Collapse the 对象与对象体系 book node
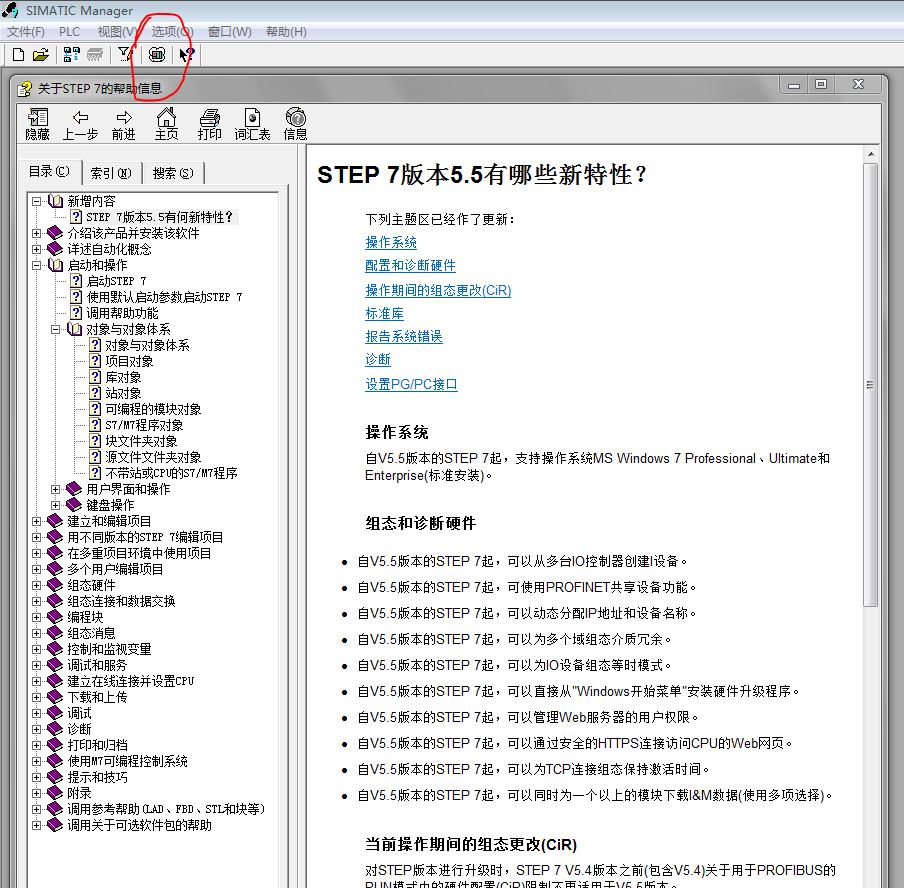 56,329
